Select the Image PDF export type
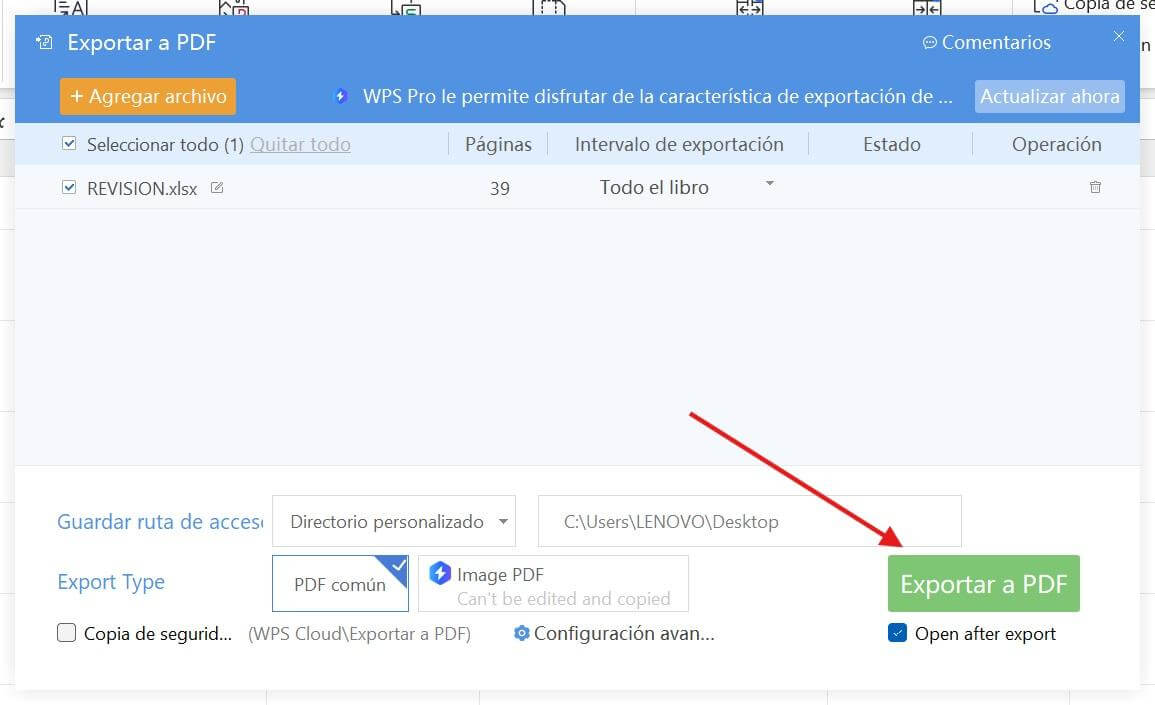This screenshot has width=1155, height=705. (x=553, y=583)
